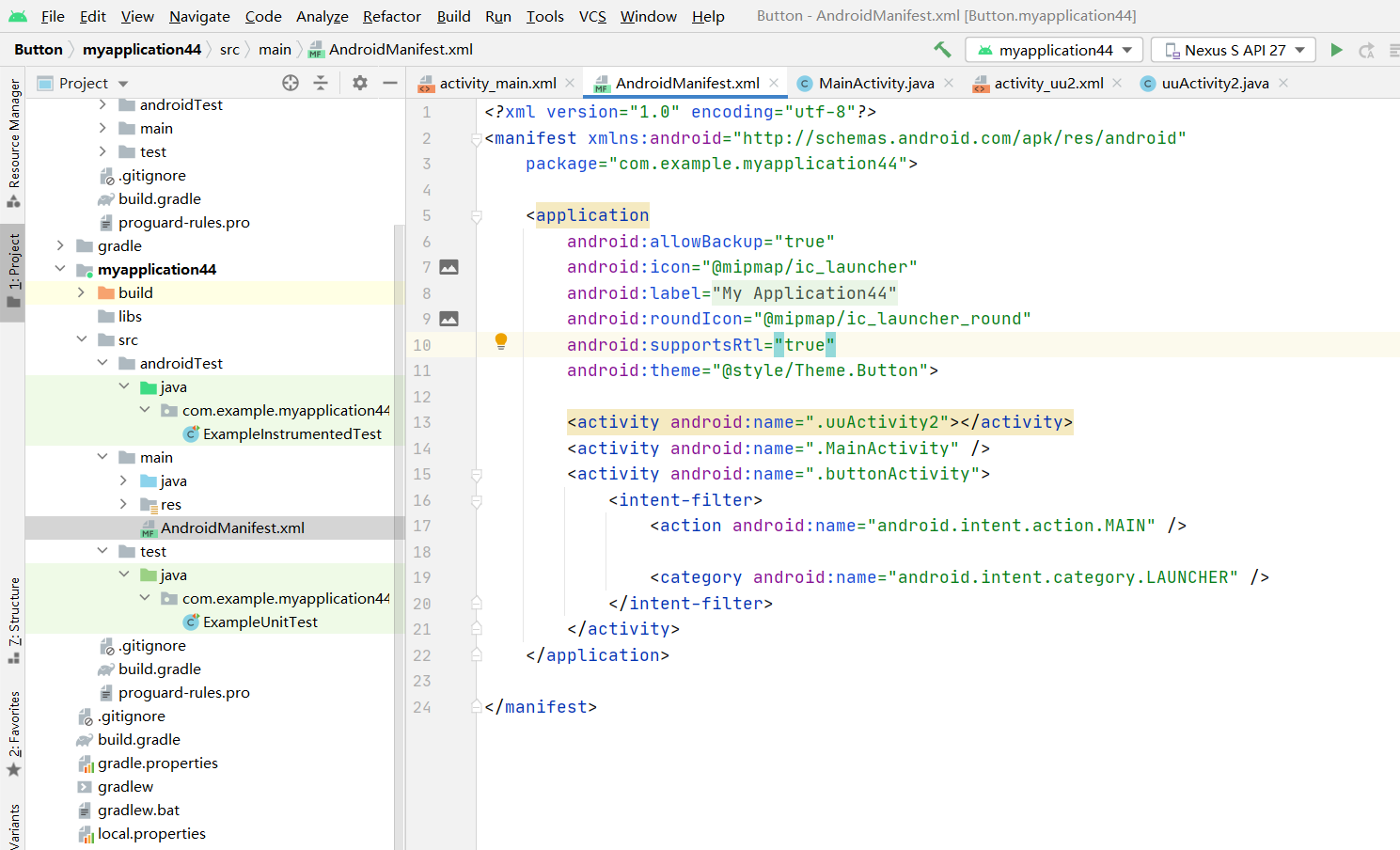This screenshot has height=850, width=1400.
Task: Open the Nexus S API 27 device dropdown
Action: point(1234,50)
